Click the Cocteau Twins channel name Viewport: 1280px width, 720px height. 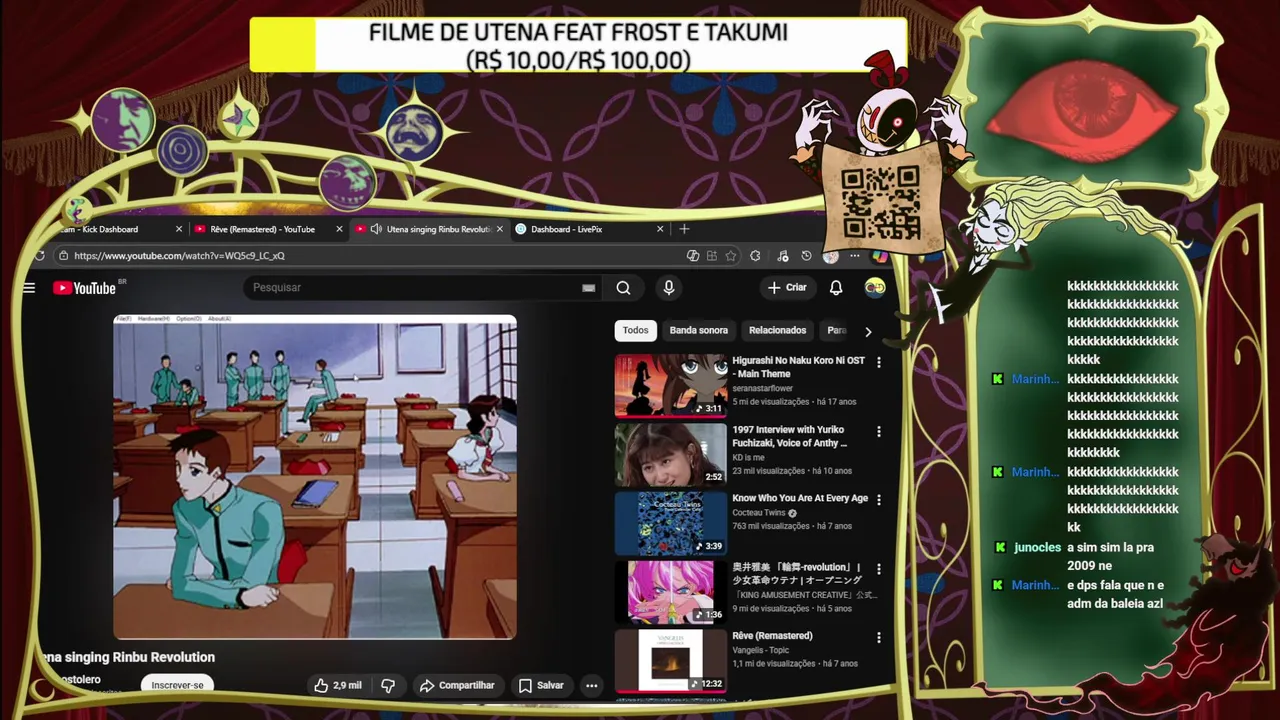click(x=759, y=513)
